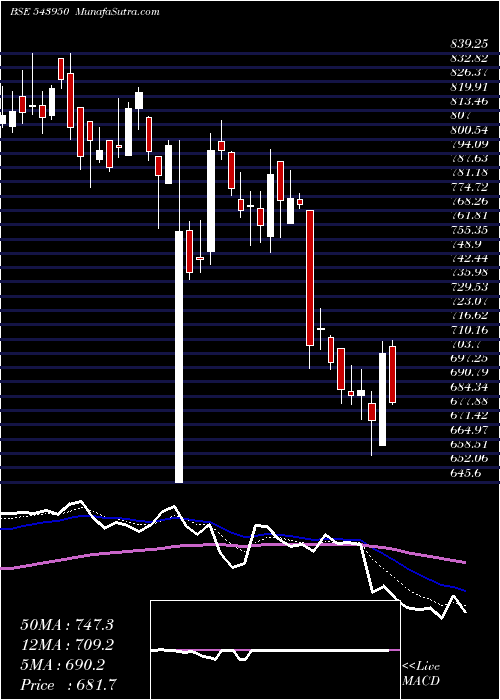Click the 12MA : 709.2 value

(67, 645)
